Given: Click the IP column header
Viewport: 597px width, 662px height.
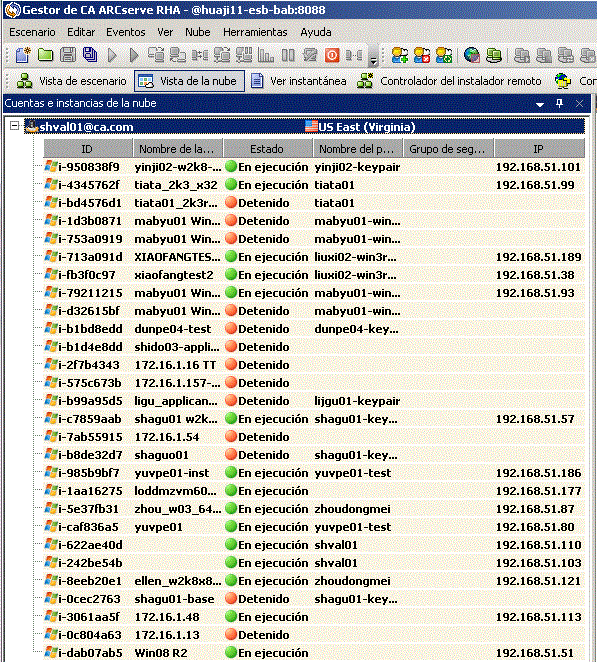Looking at the screenshot, I should 539,149.
